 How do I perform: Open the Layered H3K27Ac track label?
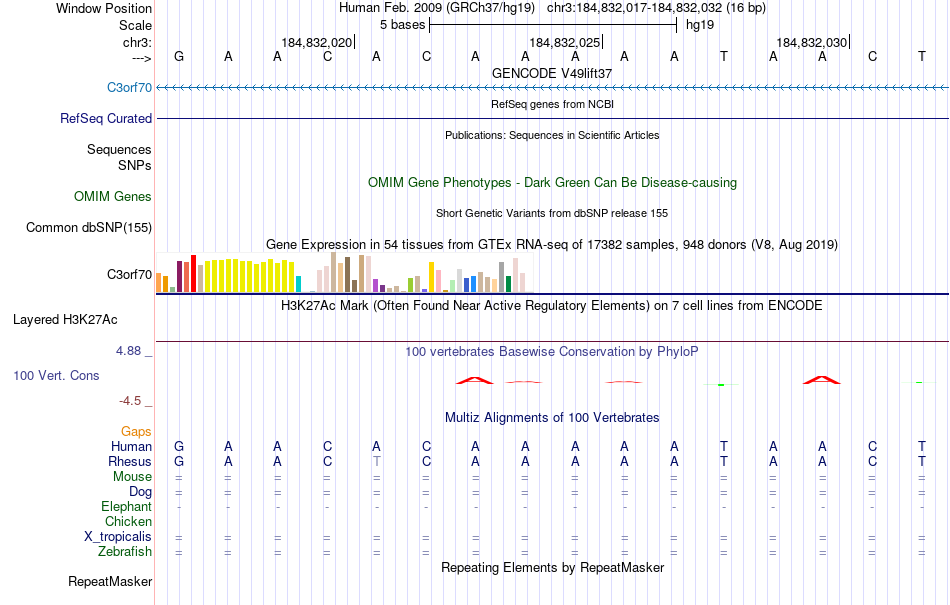pos(65,319)
